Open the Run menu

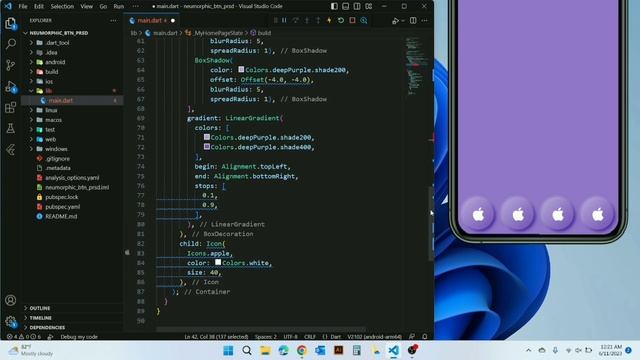pyautogui.click(x=118, y=6)
